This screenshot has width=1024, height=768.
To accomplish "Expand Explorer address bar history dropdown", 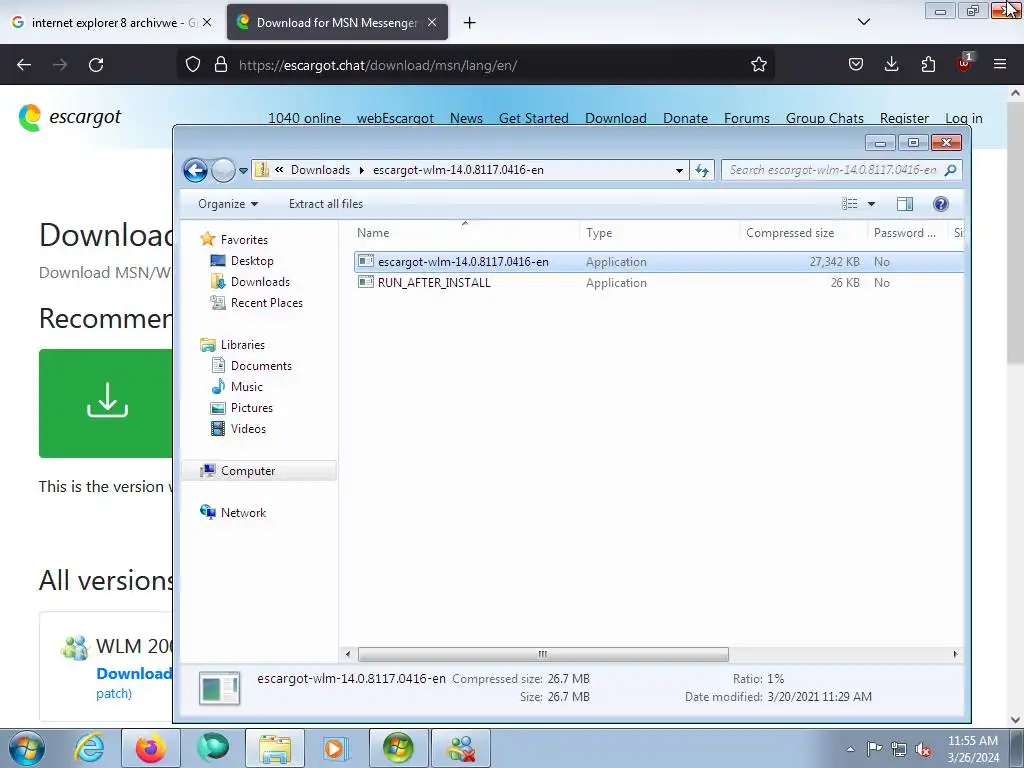I will (679, 170).
